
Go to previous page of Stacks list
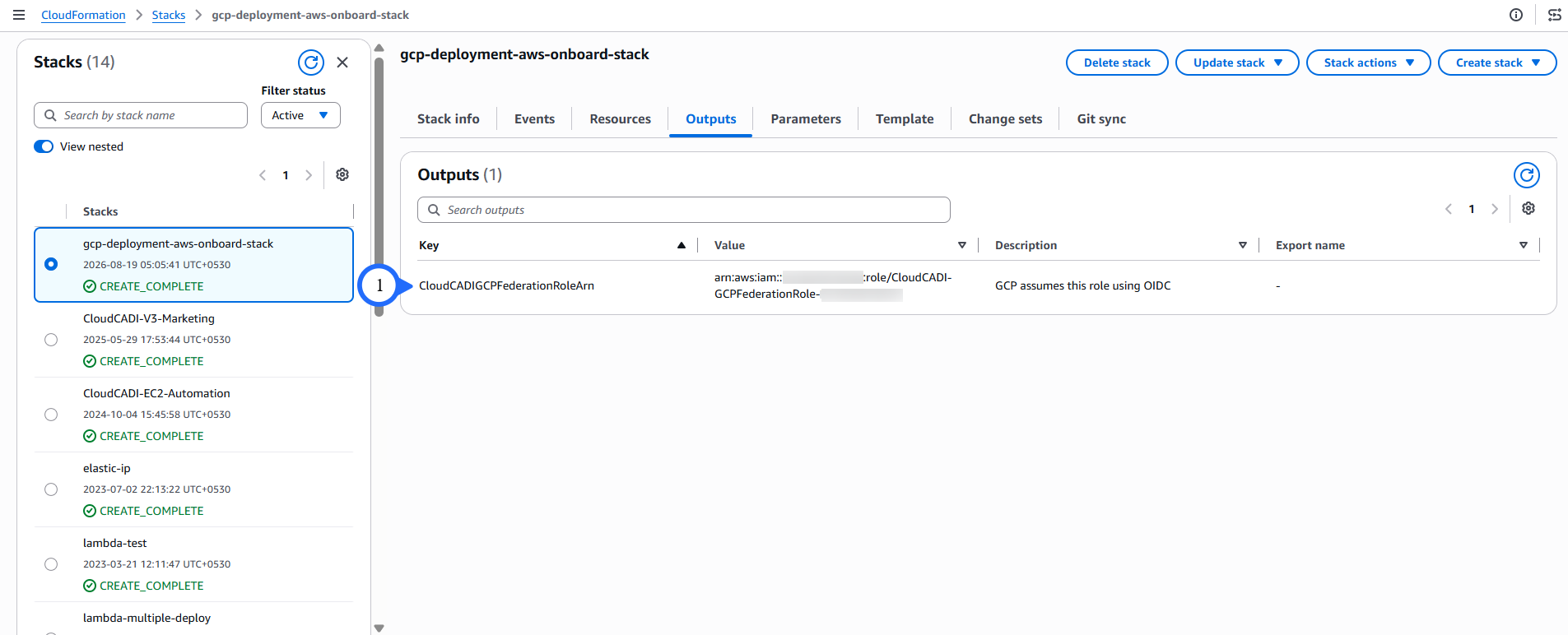263,175
